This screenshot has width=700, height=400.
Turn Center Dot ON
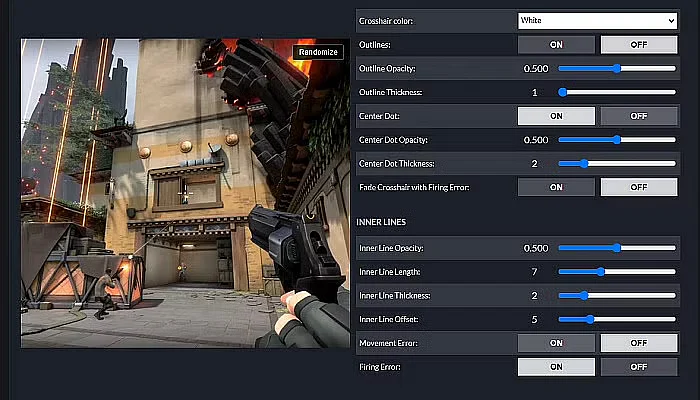556,116
